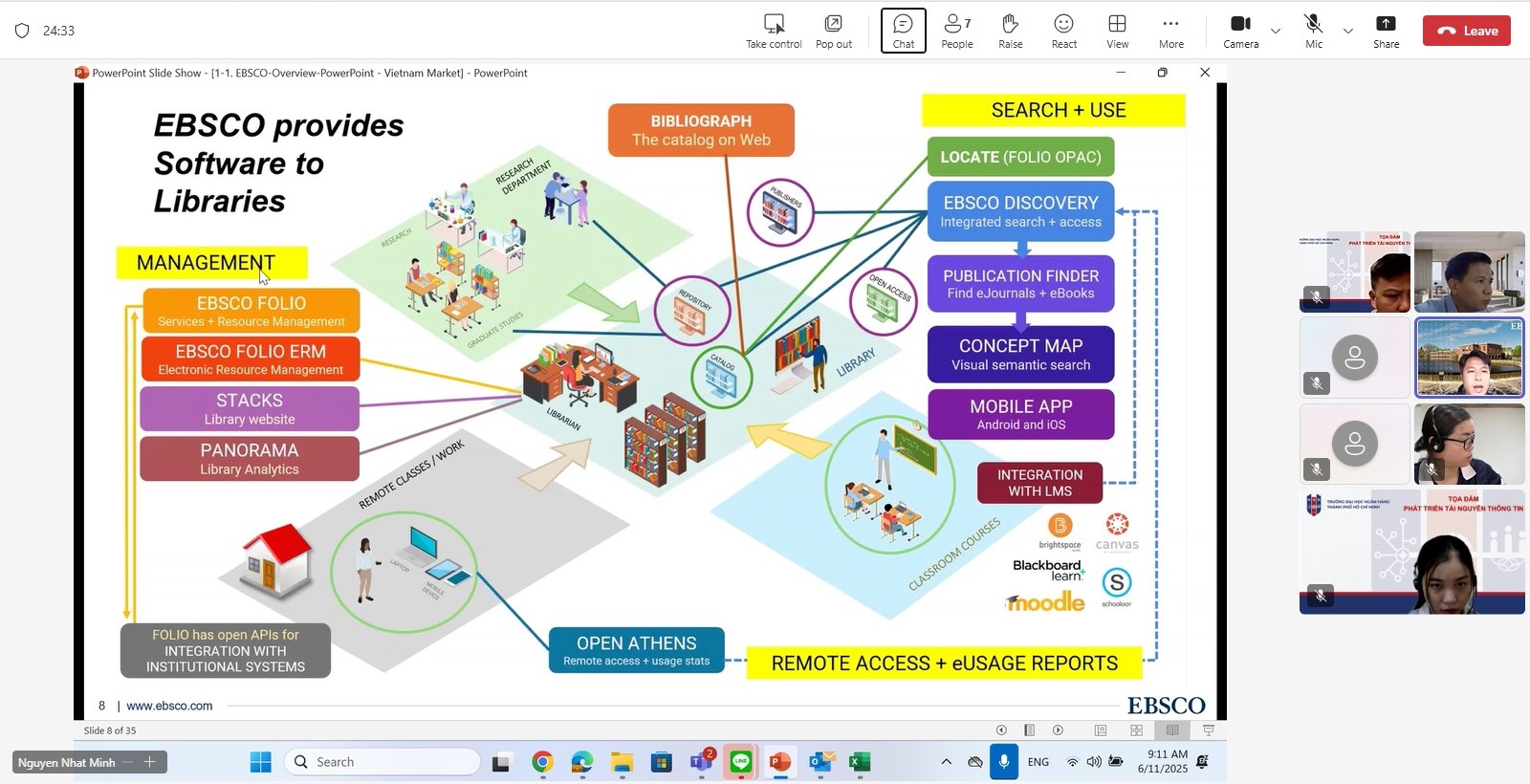The width and height of the screenshot is (1530, 784).
Task: Click the plus button beside Nguyen Nhat Minh
Action: coord(149,762)
